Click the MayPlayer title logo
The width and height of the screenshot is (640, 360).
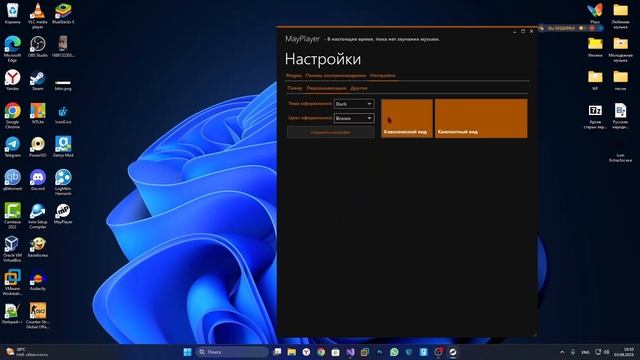pyautogui.click(x=302, y=39)
